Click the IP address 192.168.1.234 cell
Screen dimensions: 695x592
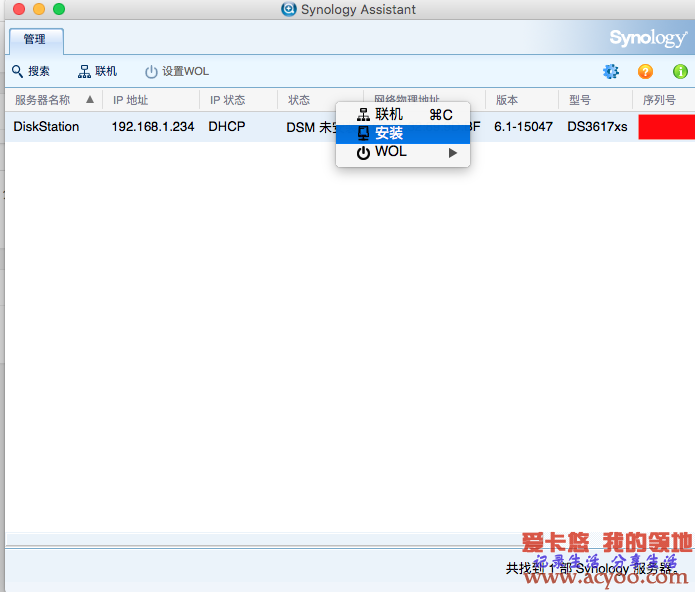[153, 127]
